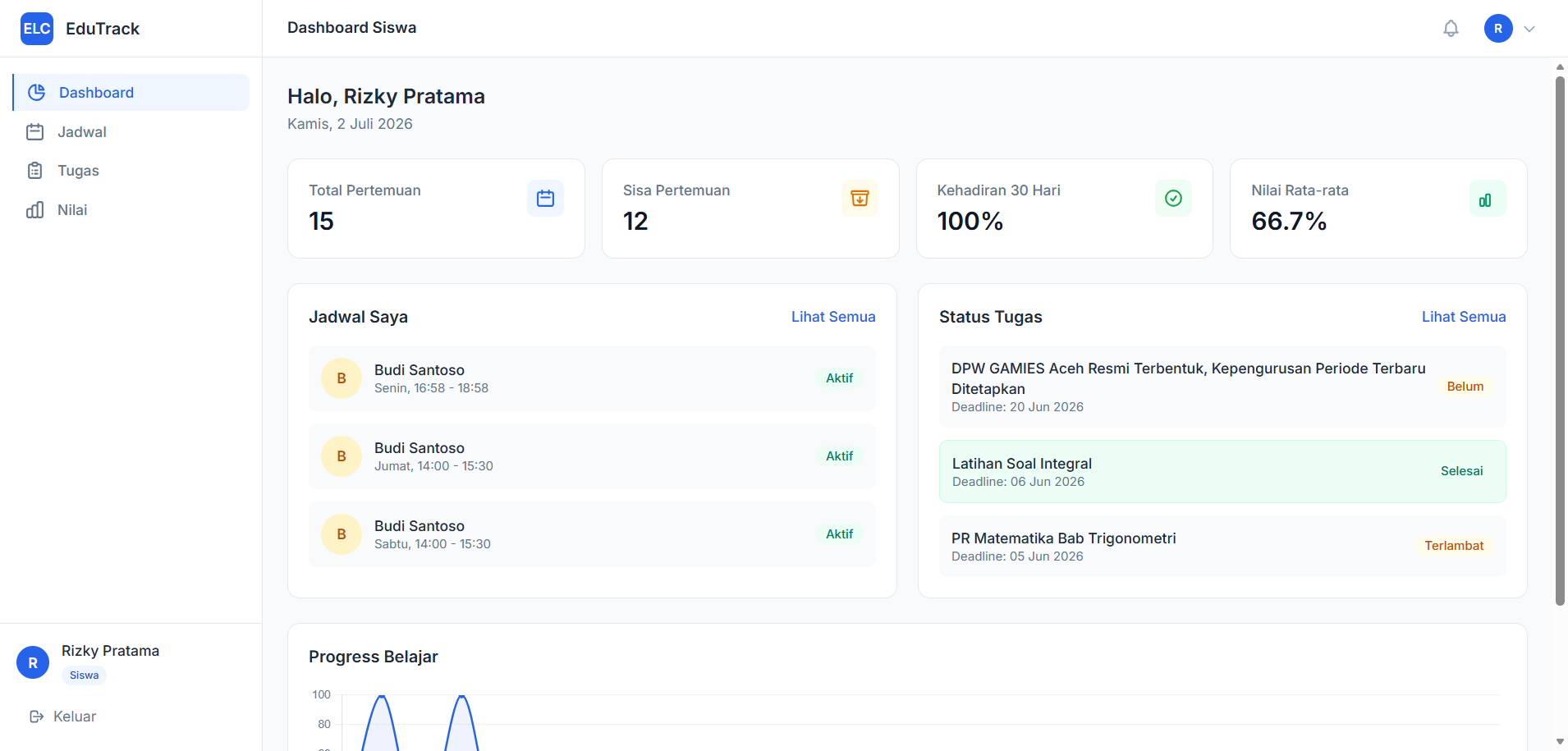Click the R user avatar in header
The height and width of the screenshot is (751, 1568).
pos(1498,29)
